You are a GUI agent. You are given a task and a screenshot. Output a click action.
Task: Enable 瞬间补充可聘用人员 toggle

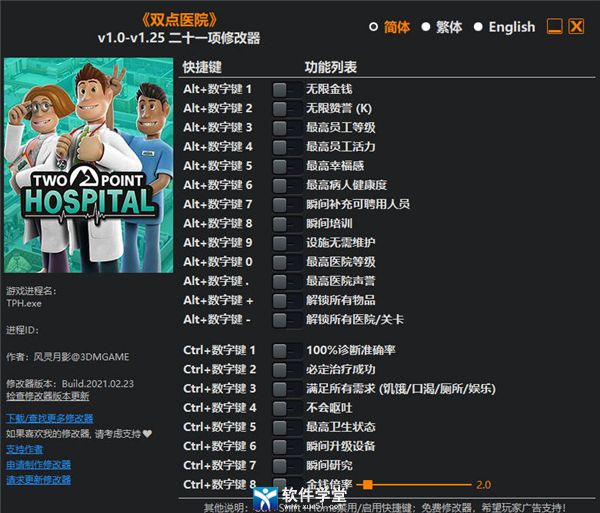(287, 205)
